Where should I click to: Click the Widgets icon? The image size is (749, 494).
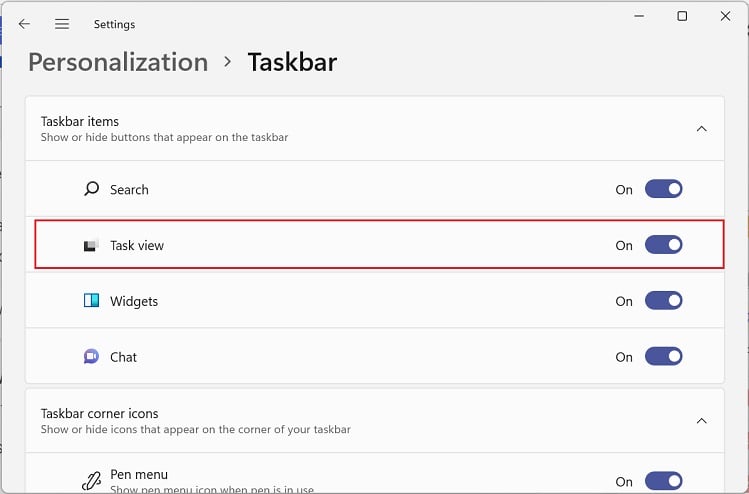coord(92,301)
